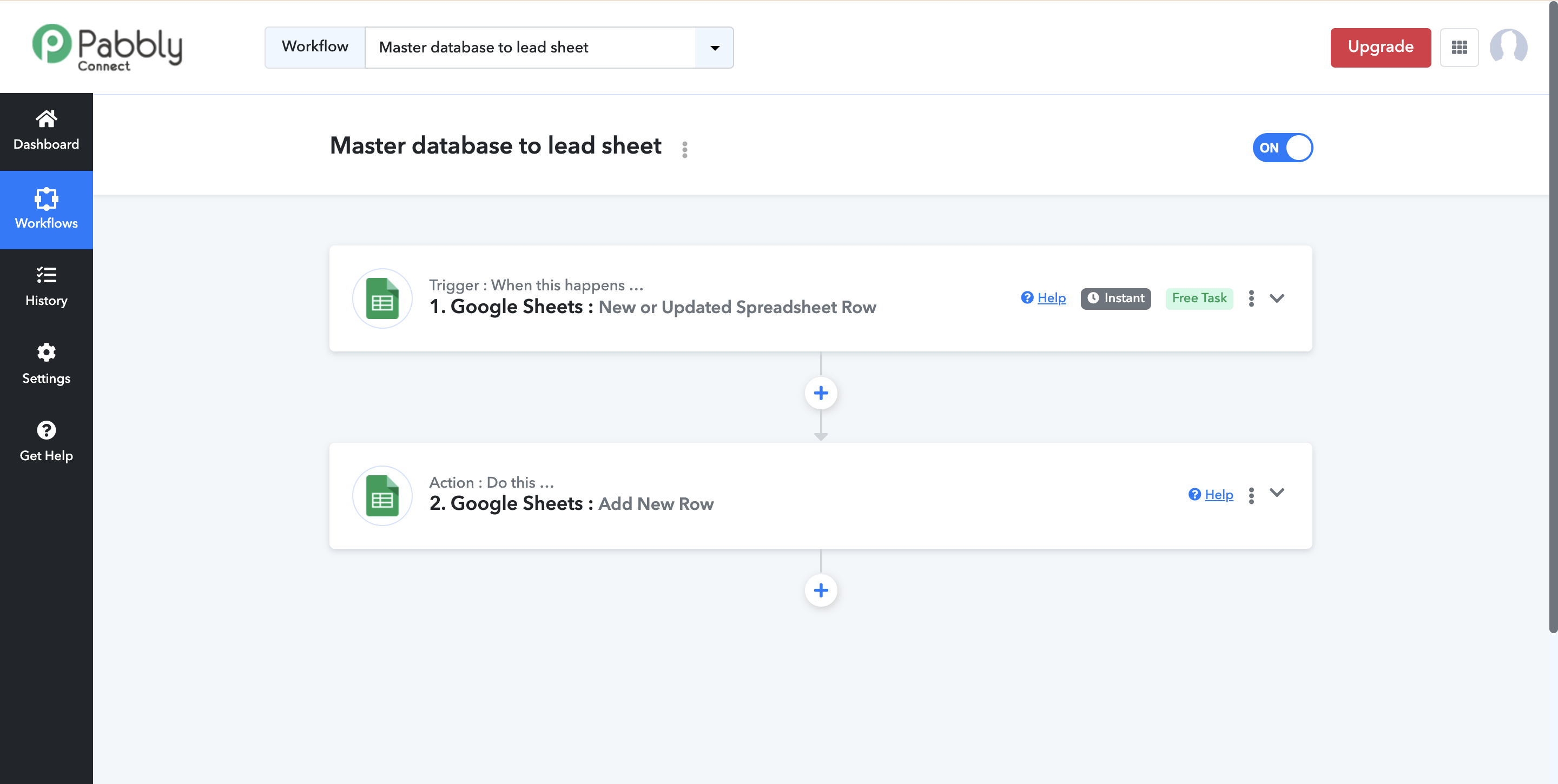Click the Master database to lead sheet heading
This screenshot has height=784, width=1558.
[496, 145]
